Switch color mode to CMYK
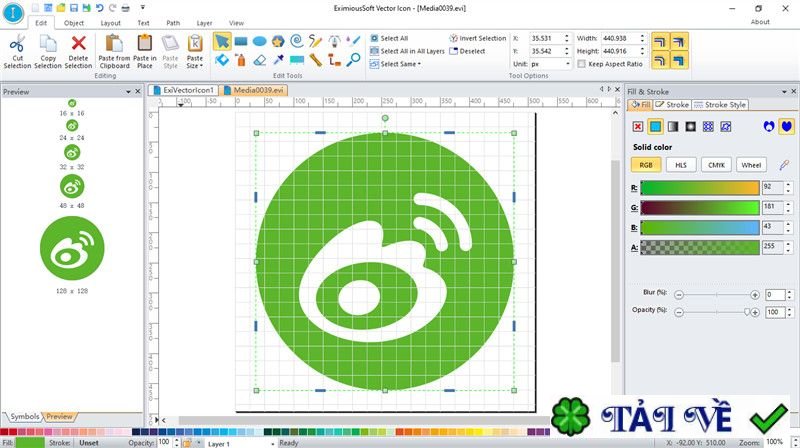800x448 pixels. click(716, 165)
